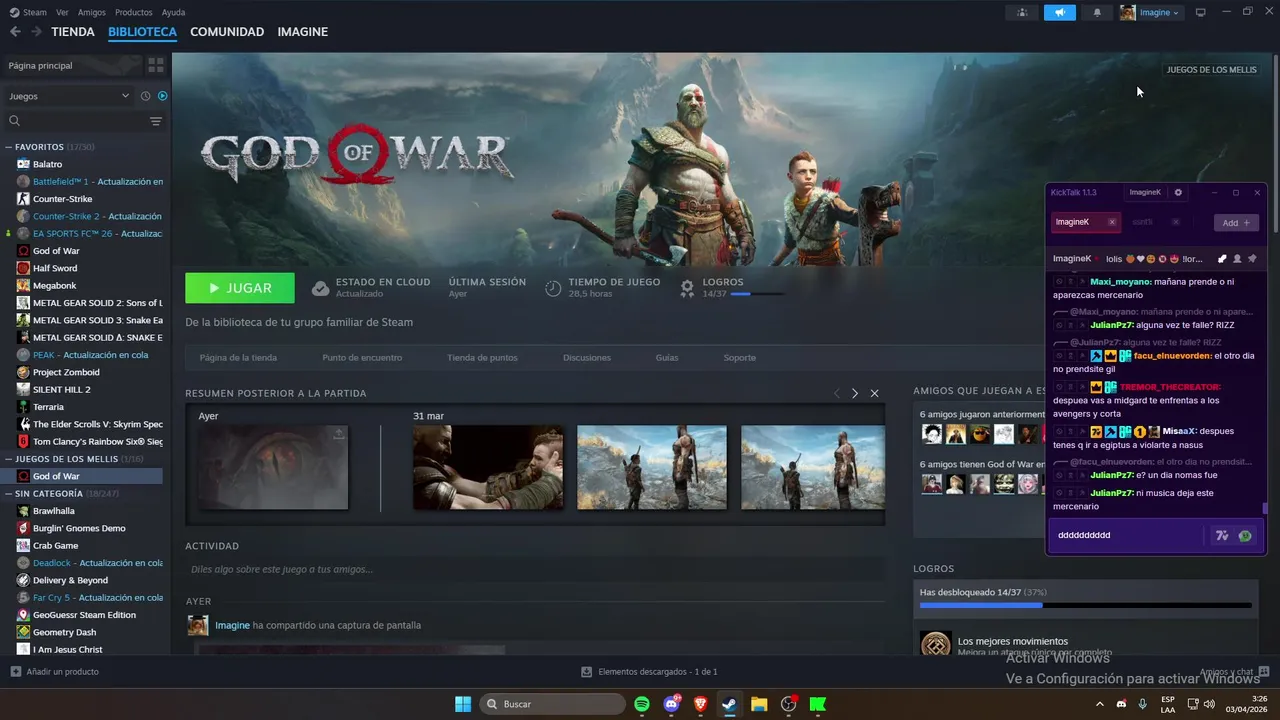Close the ImagineK chat tab in KickTalk
This screenshot has height=720, width=1280.
coord(1112,222)
